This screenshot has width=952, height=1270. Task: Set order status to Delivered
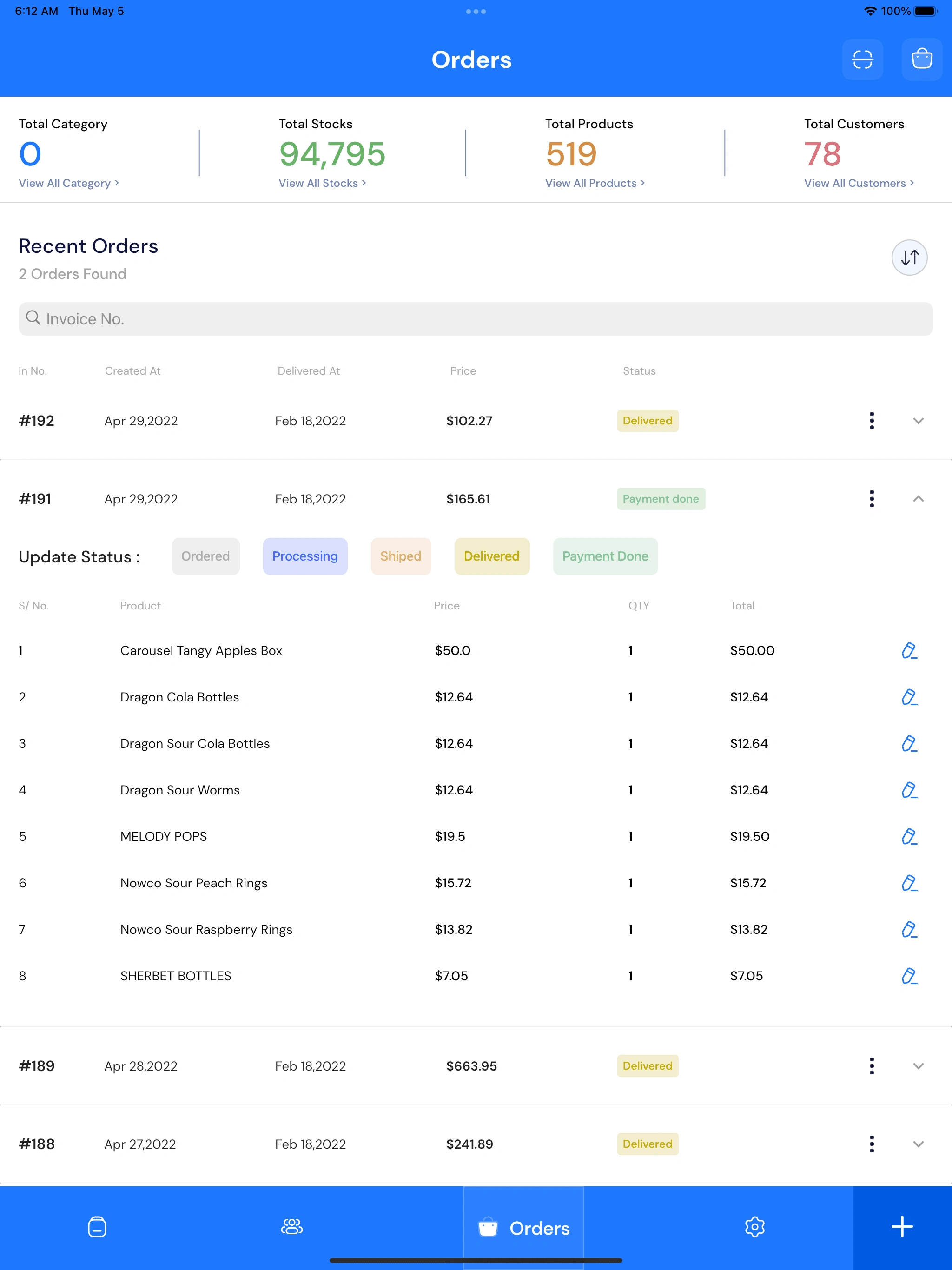pyautogui.click(x=491, y=556)
